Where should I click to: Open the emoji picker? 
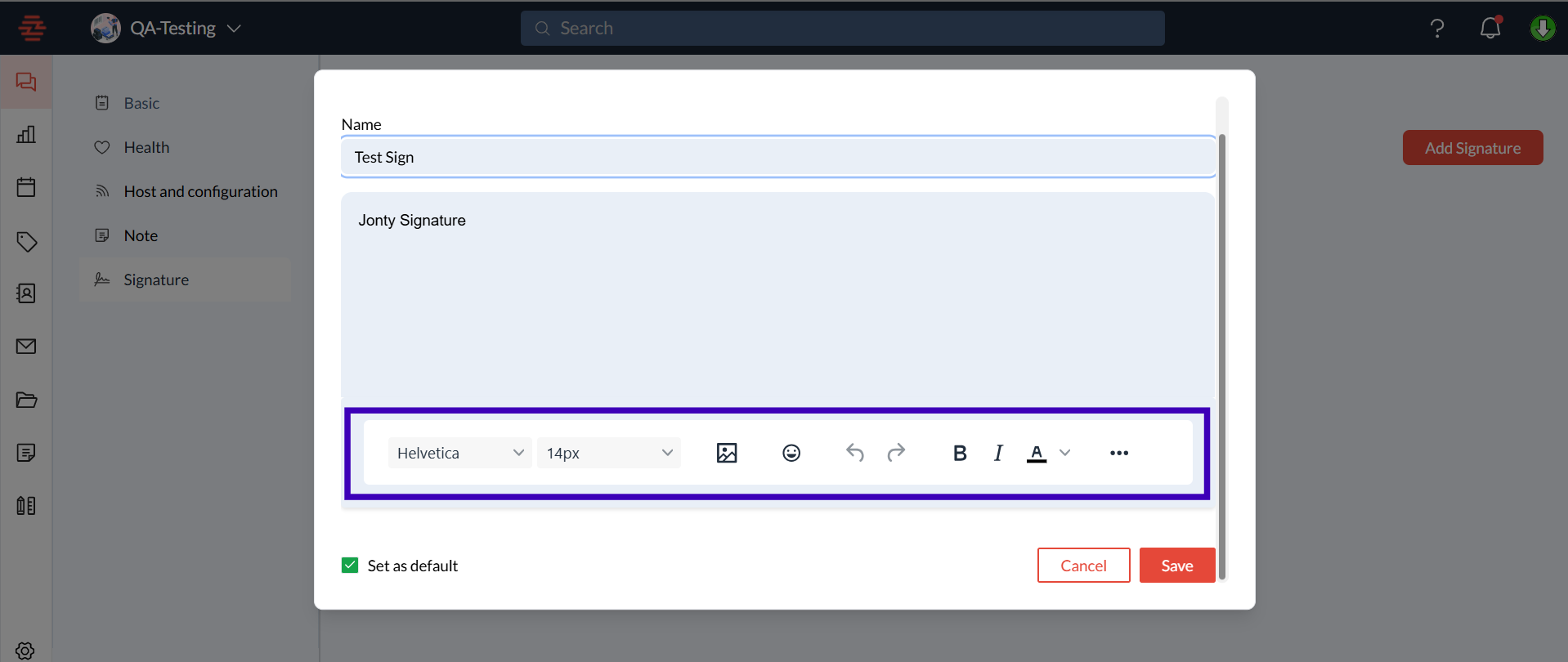(791, 453)
